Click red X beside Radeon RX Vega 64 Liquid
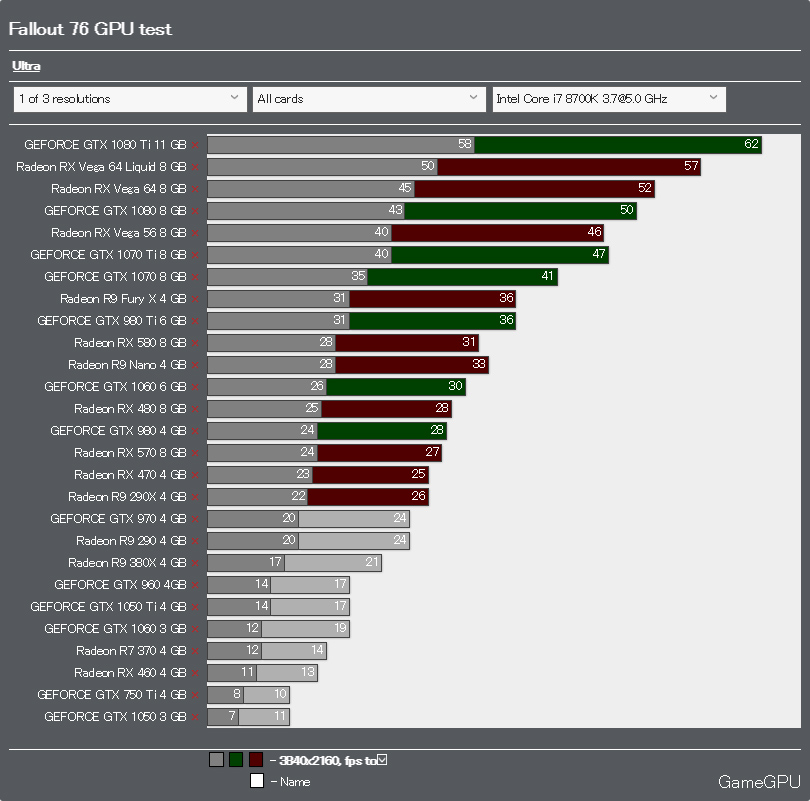810x801 pixels. 195,167
